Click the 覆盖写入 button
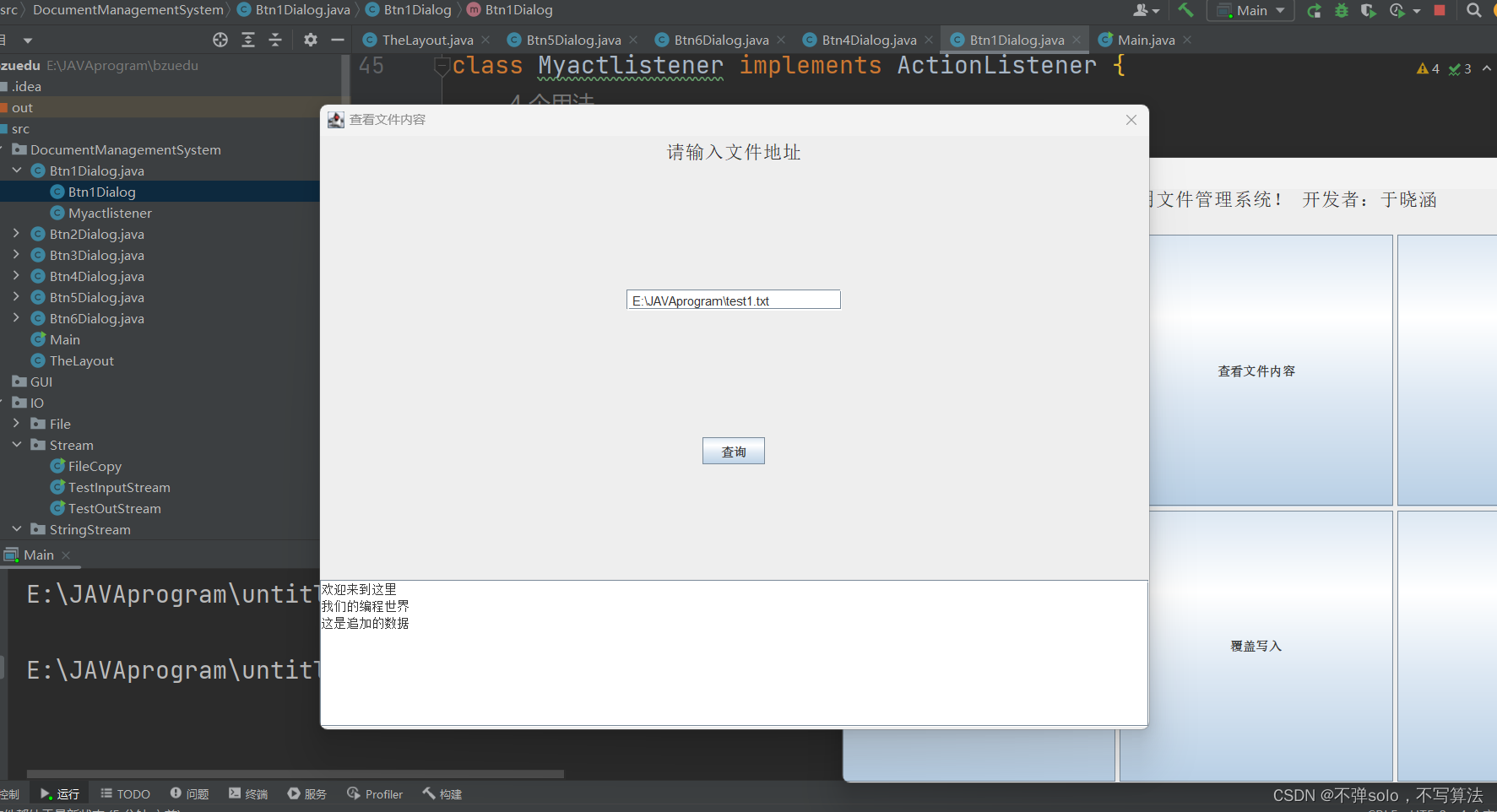 point(1256,645)
